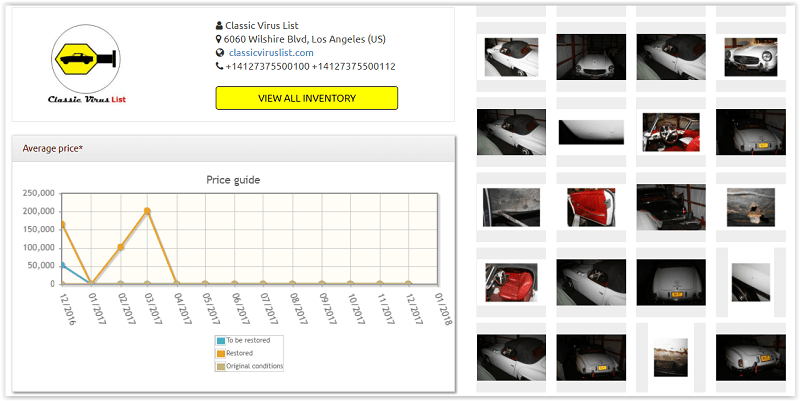Open the classicviruslist.com link
This screenshot has height=401, width=800.
[x=271, y=53]
